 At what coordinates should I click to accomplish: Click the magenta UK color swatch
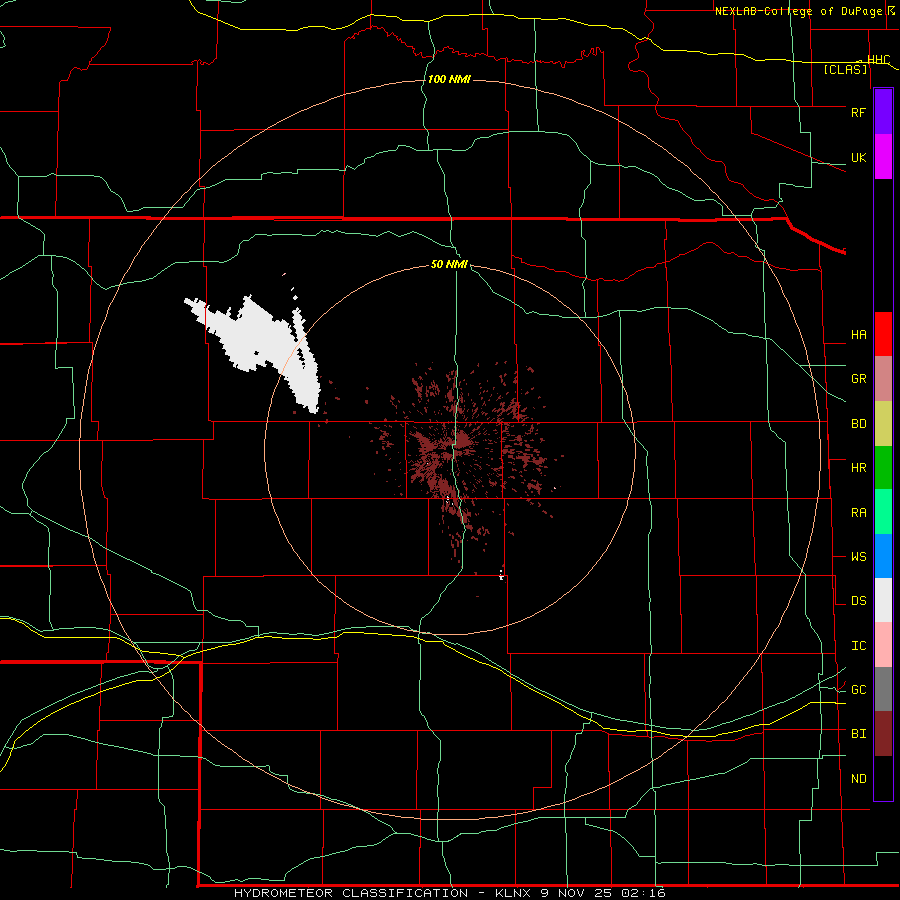pos(883,157)
